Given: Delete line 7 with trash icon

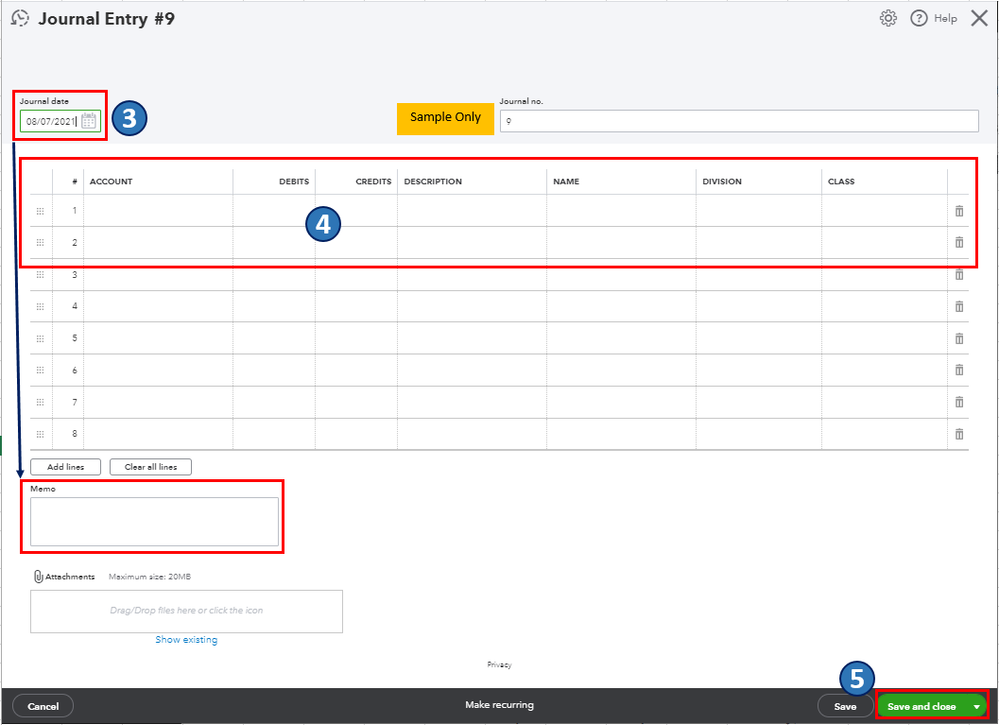Looking at the screenshot, I should tap(959, 402).
